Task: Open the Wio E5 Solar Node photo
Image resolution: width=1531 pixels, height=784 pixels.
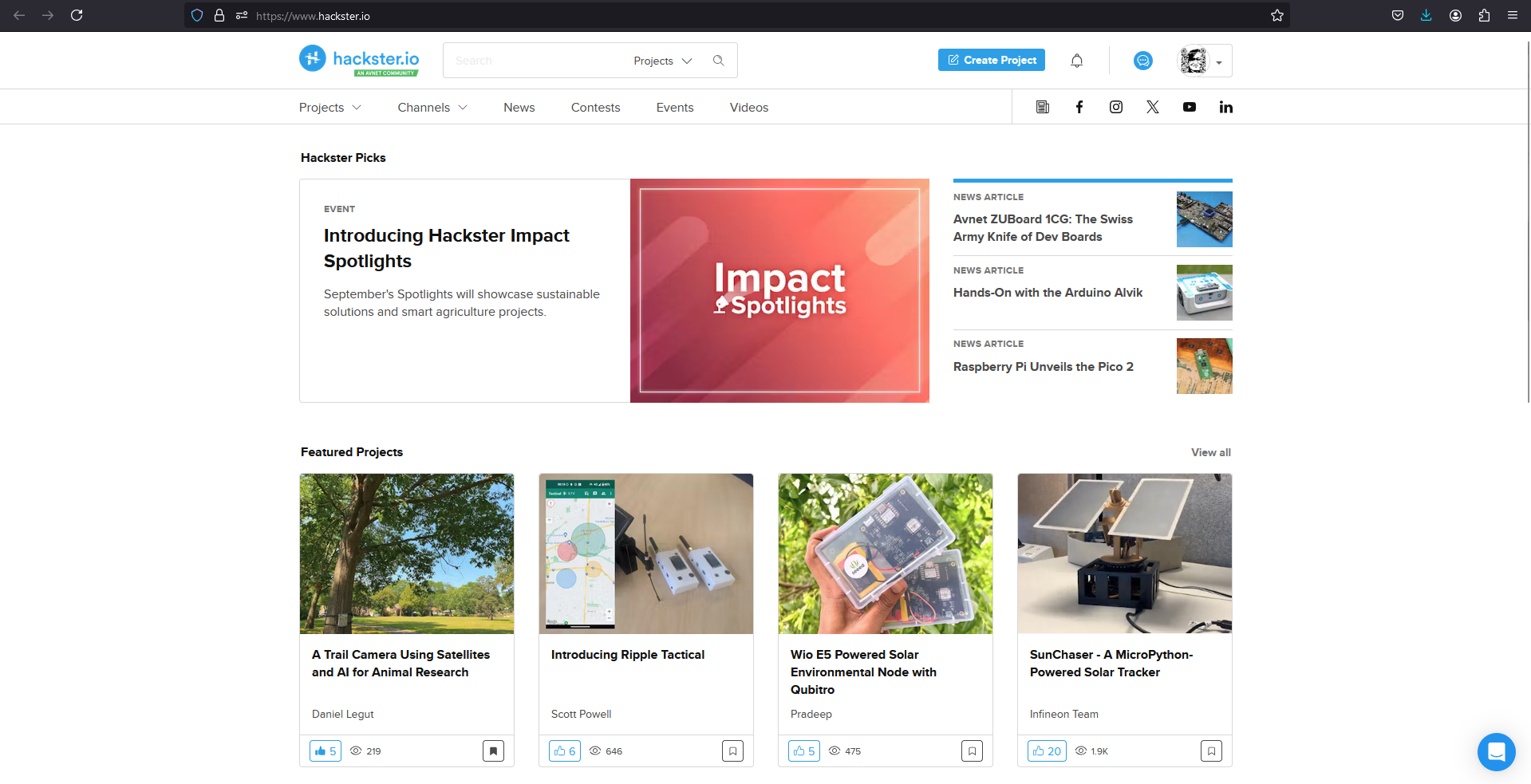Action: pos(886,554)
